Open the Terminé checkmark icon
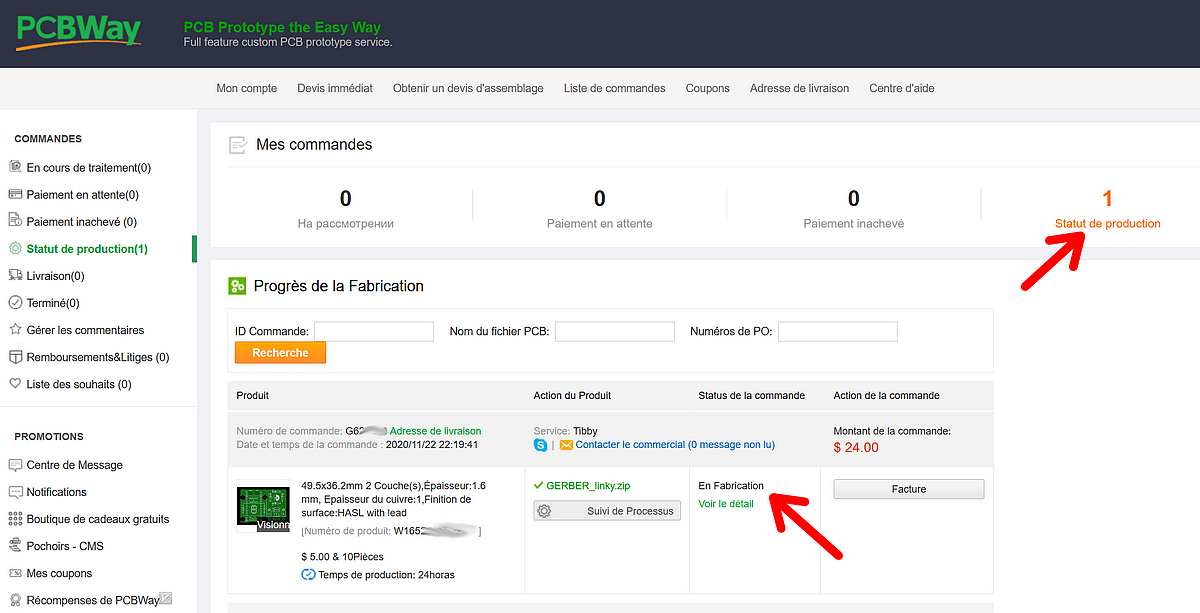The height and width of the screenshot is (613, 1200). (x=15, y=302)
